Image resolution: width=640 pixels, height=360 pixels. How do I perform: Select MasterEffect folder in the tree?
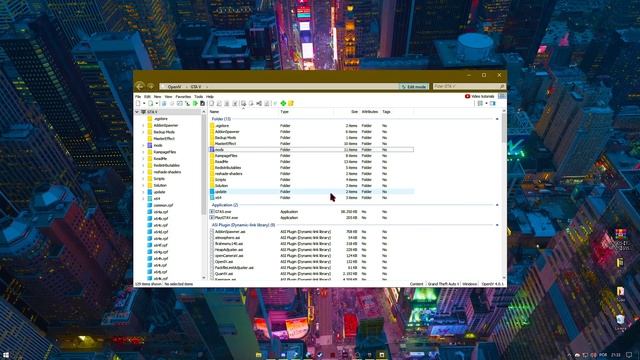(x=164, y=139)
